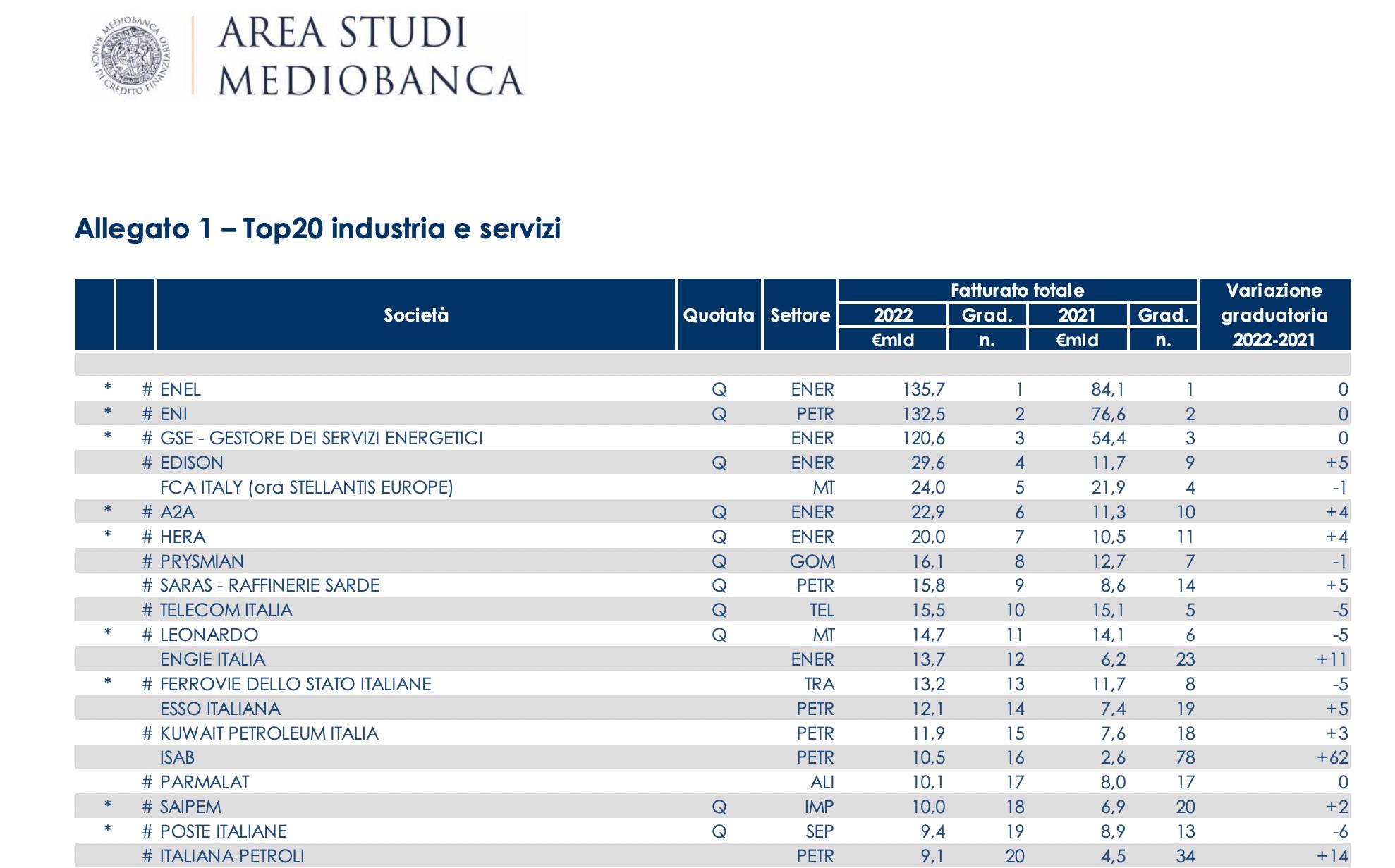1395x868 pixels.
Task: Click the AREA STUDI MEDIOBANCA title text
Action: pyautogui.click(x=370, y=56)
